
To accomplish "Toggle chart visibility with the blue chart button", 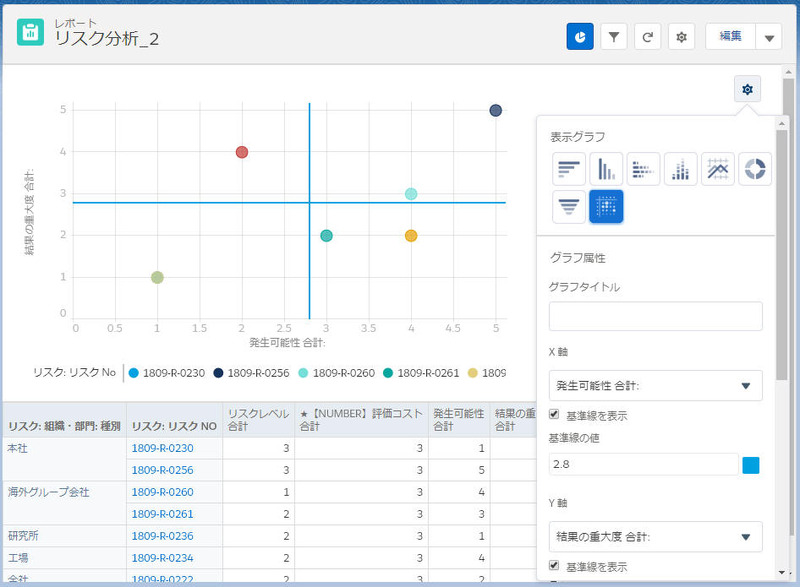I will pyautogui.click(x=581, y=37).
